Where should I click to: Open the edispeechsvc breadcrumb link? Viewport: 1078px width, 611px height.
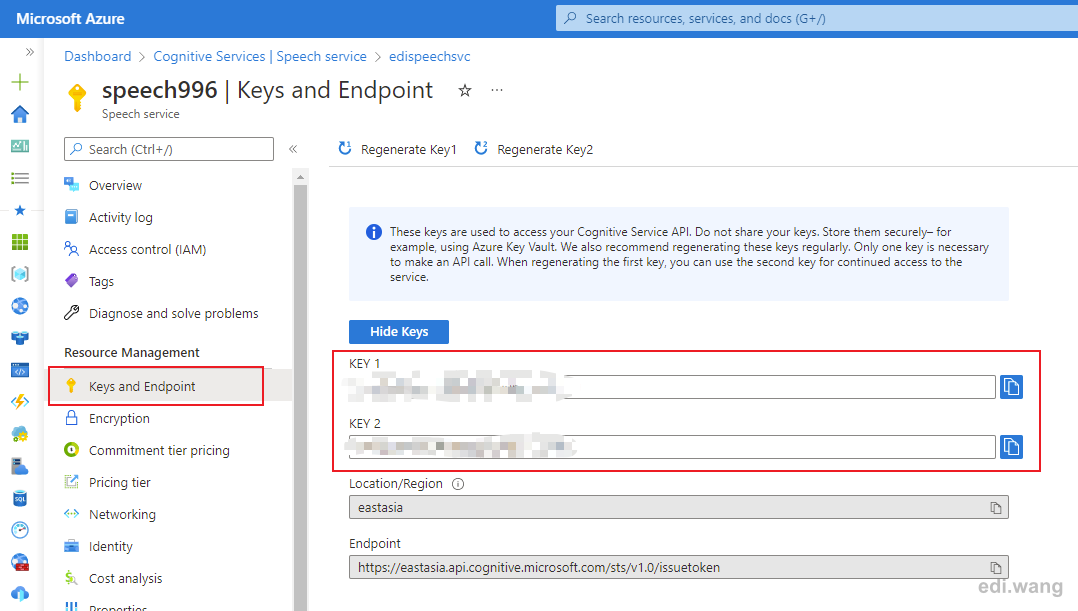430,56
